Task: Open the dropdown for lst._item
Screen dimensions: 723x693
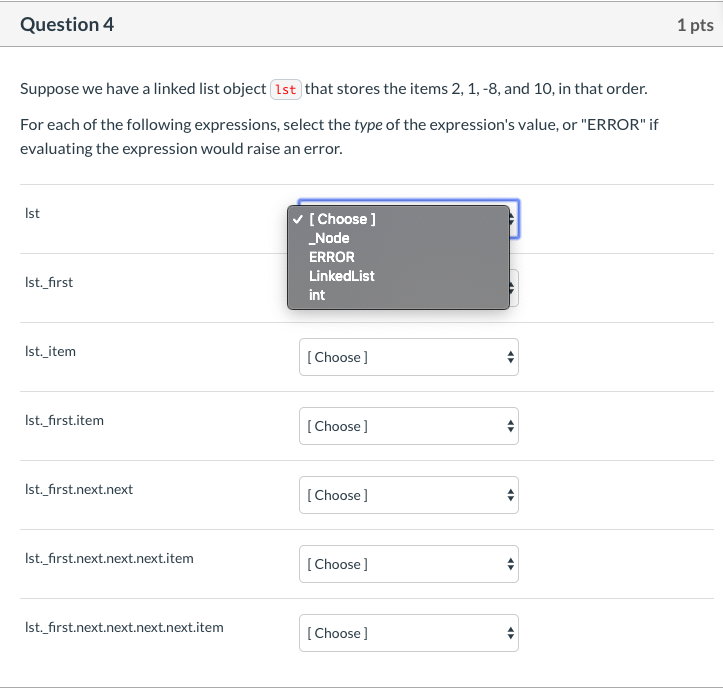Action: [x=408, y=357]
